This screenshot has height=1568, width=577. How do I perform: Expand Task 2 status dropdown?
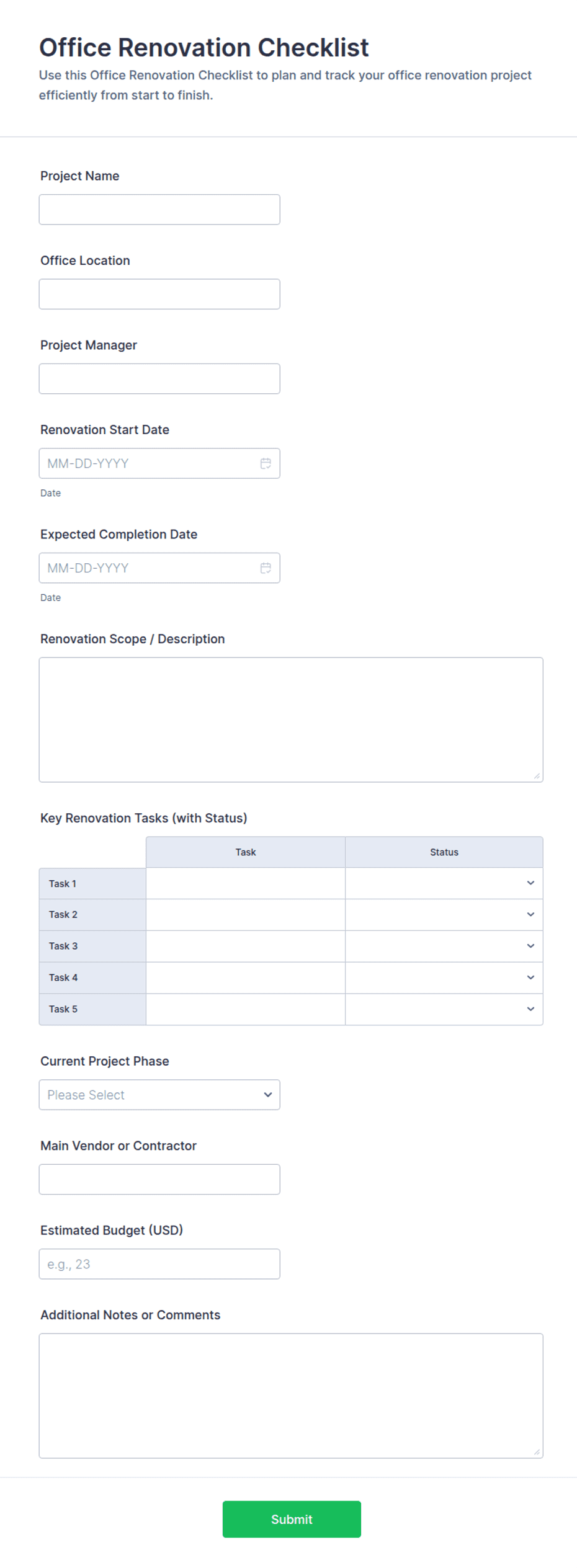444,915
